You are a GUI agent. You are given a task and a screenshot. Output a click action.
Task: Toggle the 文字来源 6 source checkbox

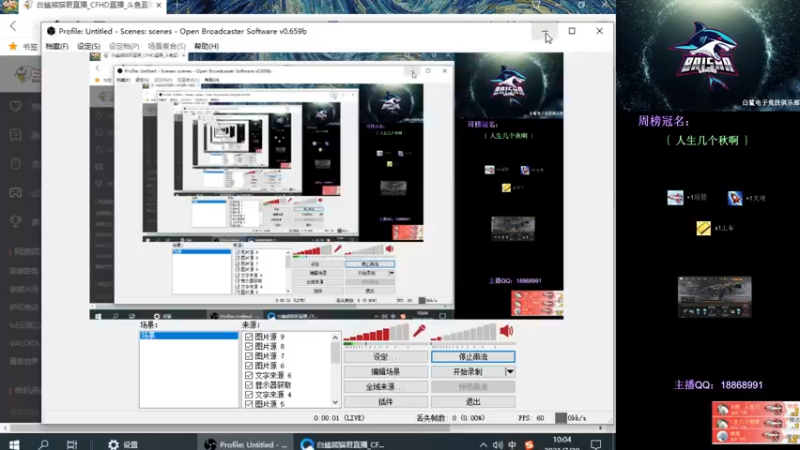click(x=249, y=375)
